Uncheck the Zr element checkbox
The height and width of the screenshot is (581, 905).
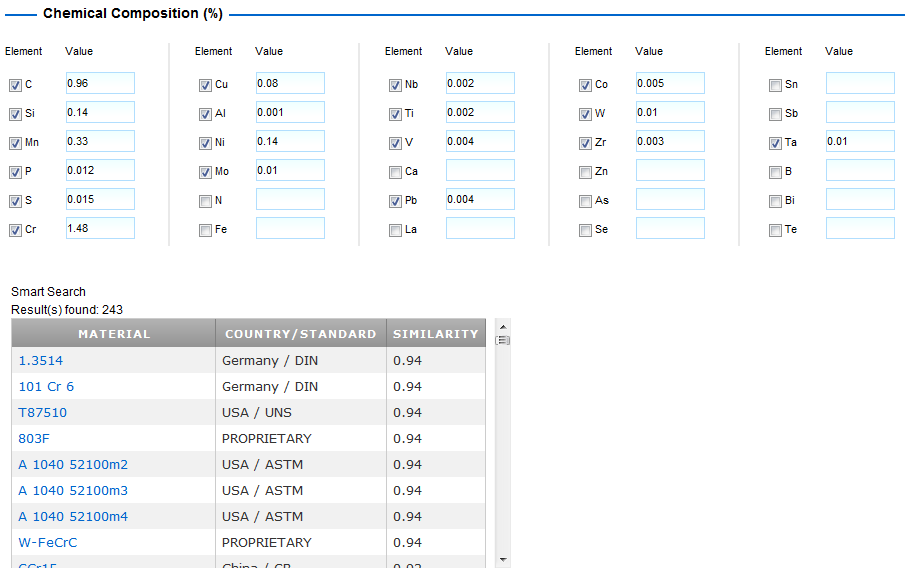tap(585, 143)
